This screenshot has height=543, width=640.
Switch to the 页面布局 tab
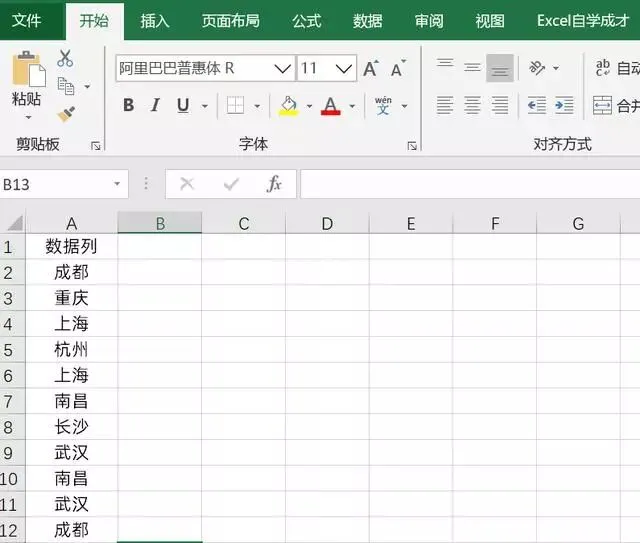point(231,21)
